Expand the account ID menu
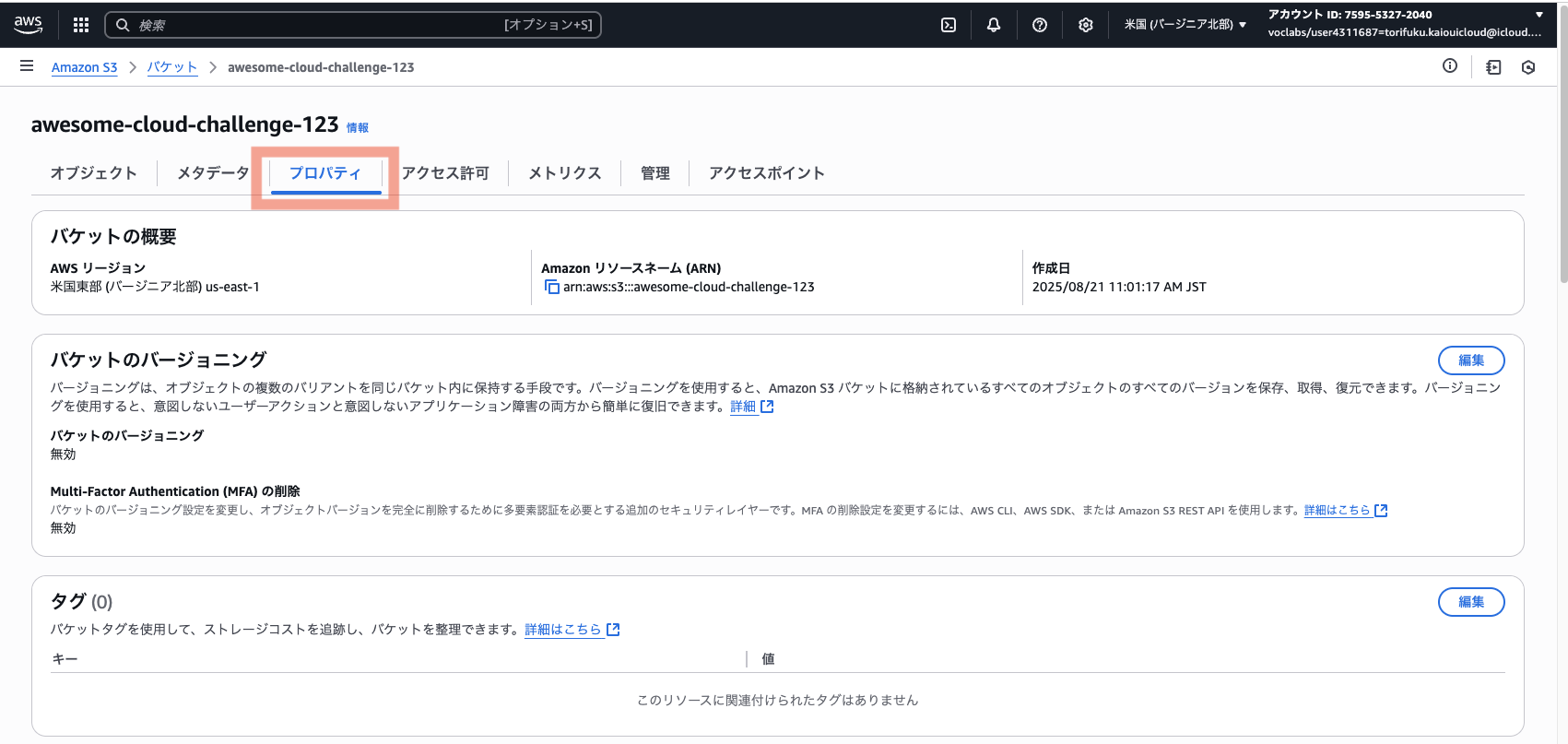 (1406, 24)
